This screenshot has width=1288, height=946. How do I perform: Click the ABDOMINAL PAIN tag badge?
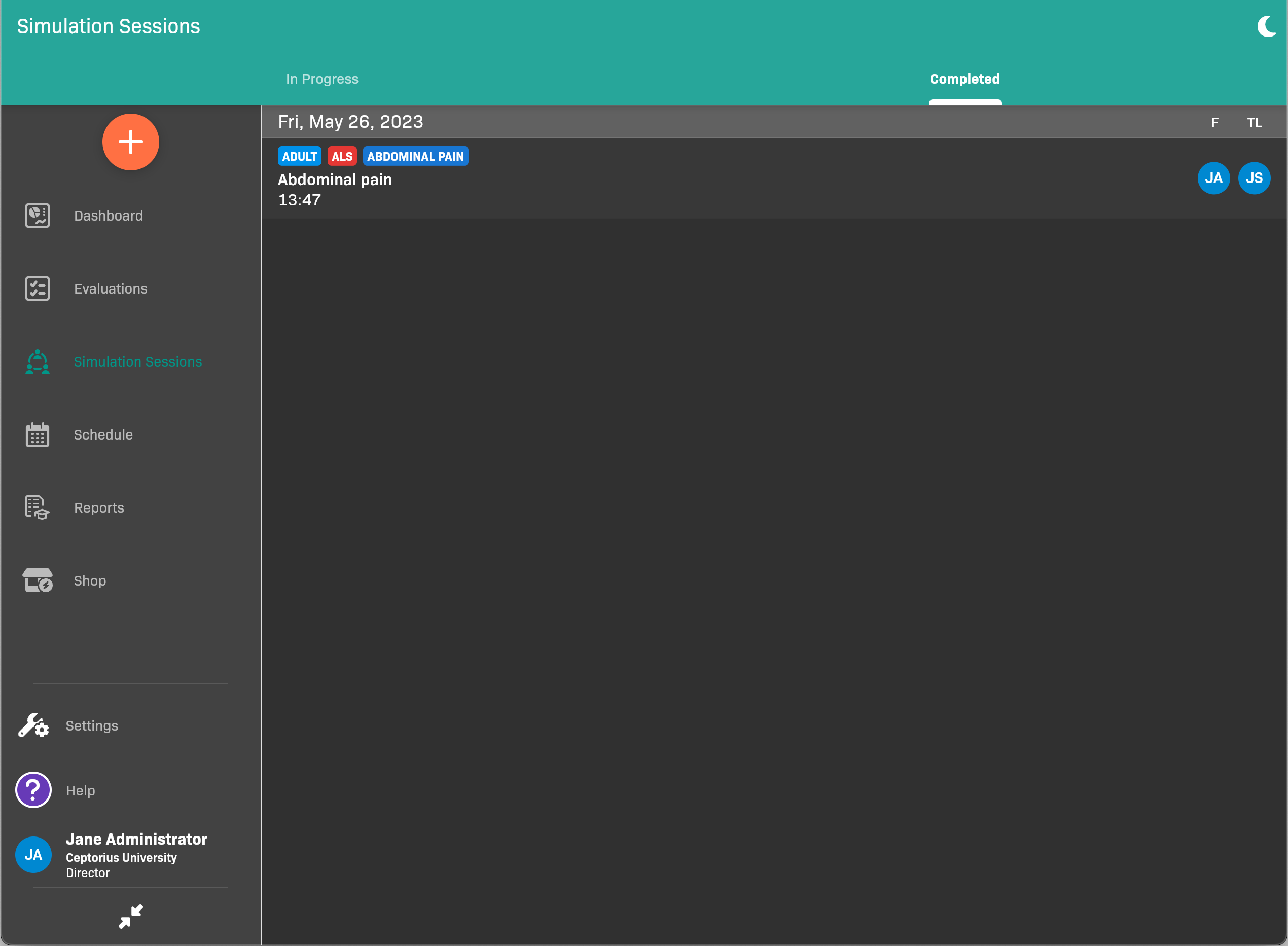pos(415,156)
